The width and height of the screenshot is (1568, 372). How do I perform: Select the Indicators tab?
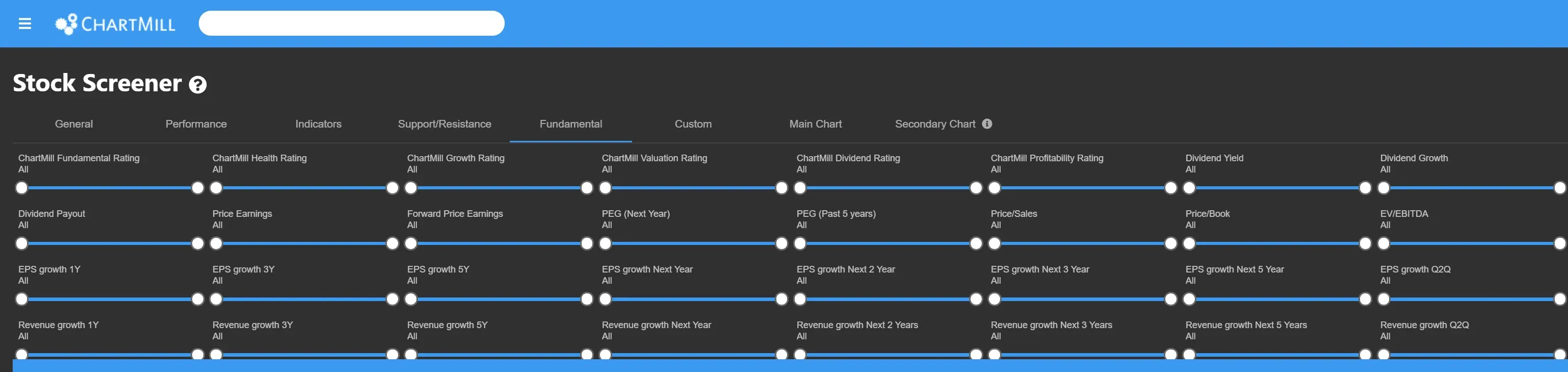319,124
